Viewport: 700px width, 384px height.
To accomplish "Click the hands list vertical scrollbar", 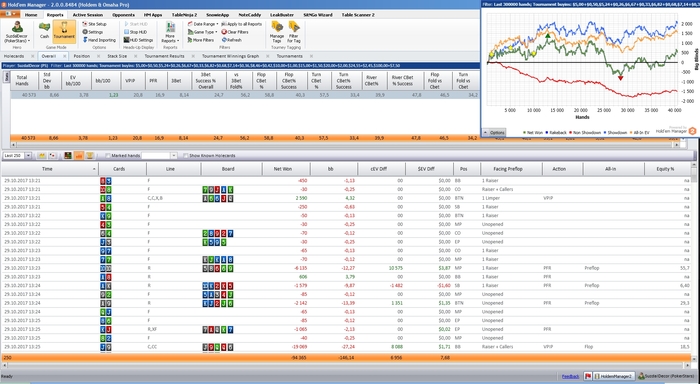I will [x=694, y=261].
